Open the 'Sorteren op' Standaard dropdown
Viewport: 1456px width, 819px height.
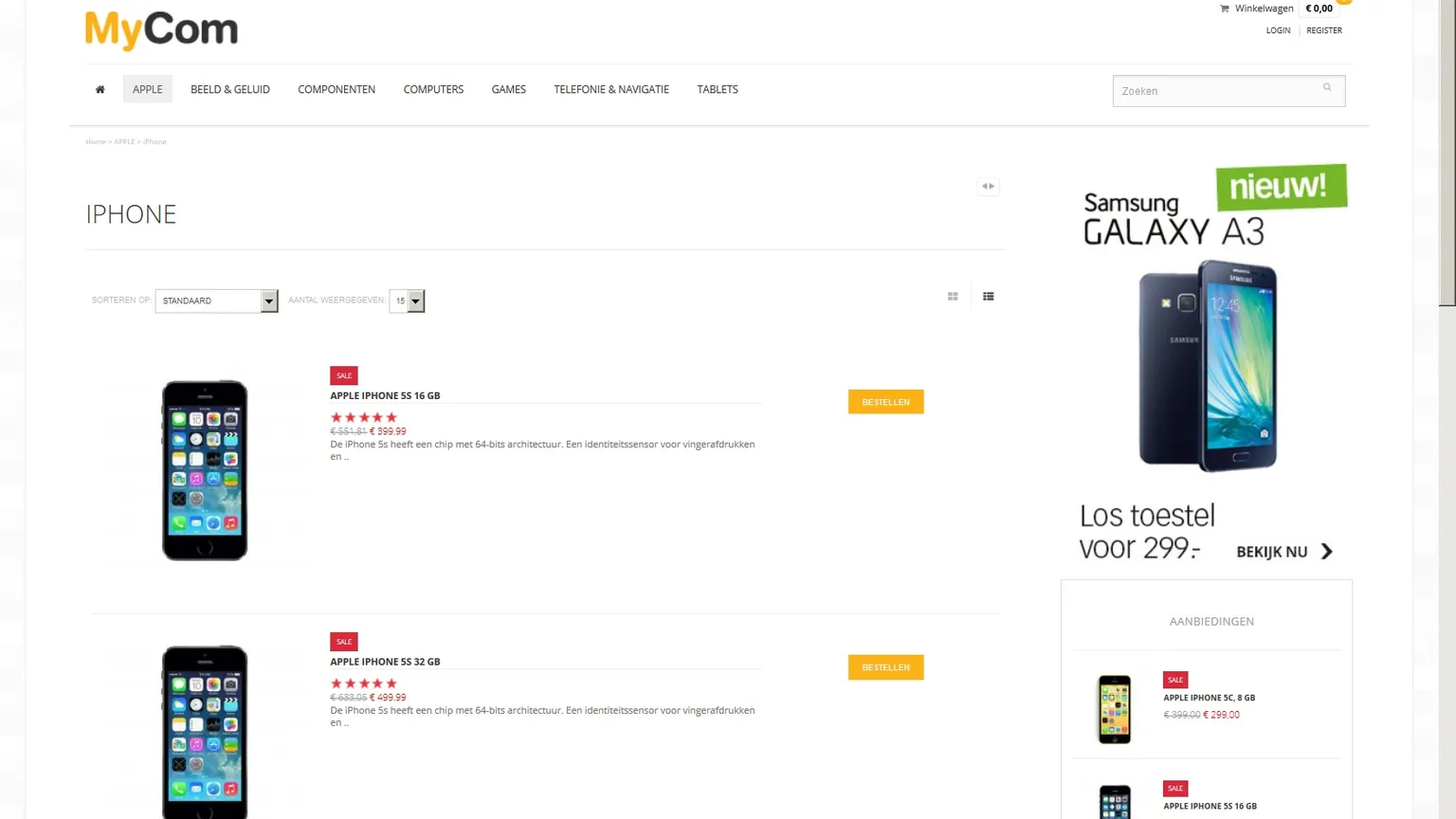pyautogui.click(x=216, y=300)
